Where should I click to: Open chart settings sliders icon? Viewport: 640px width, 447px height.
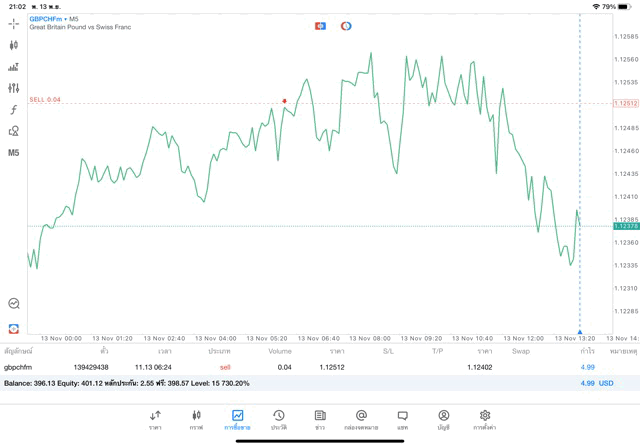tap(14, 88)
